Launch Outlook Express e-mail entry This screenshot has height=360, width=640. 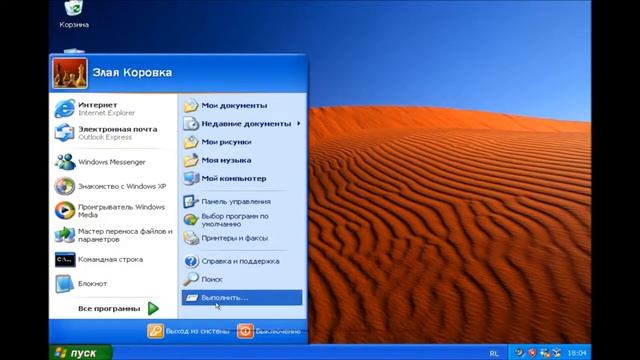tap(113, 133)
